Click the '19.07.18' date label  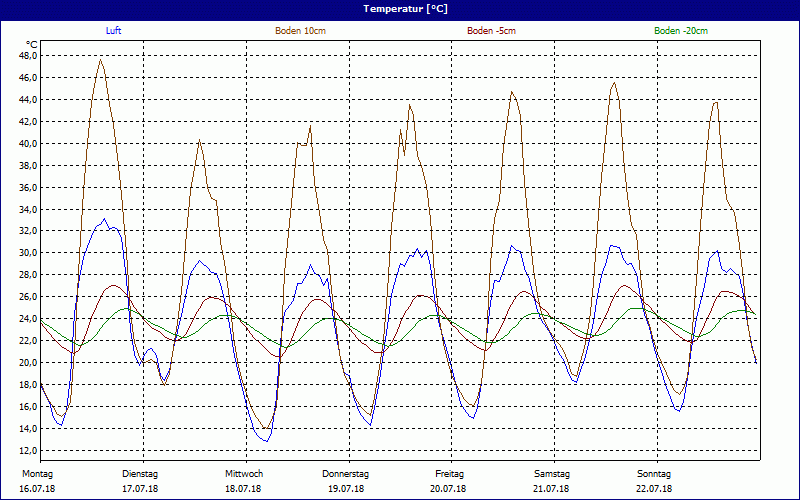346,489
